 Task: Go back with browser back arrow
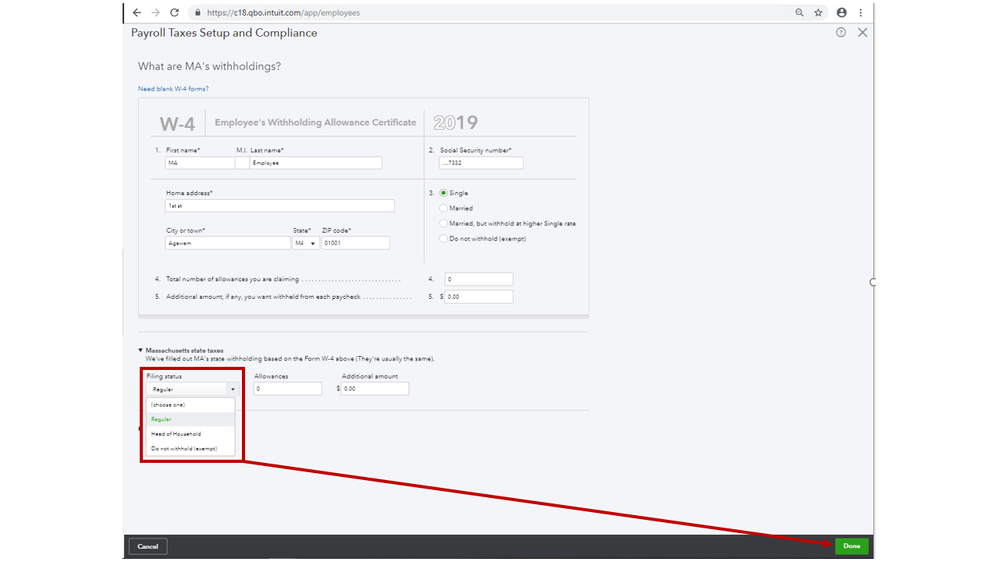137,13
